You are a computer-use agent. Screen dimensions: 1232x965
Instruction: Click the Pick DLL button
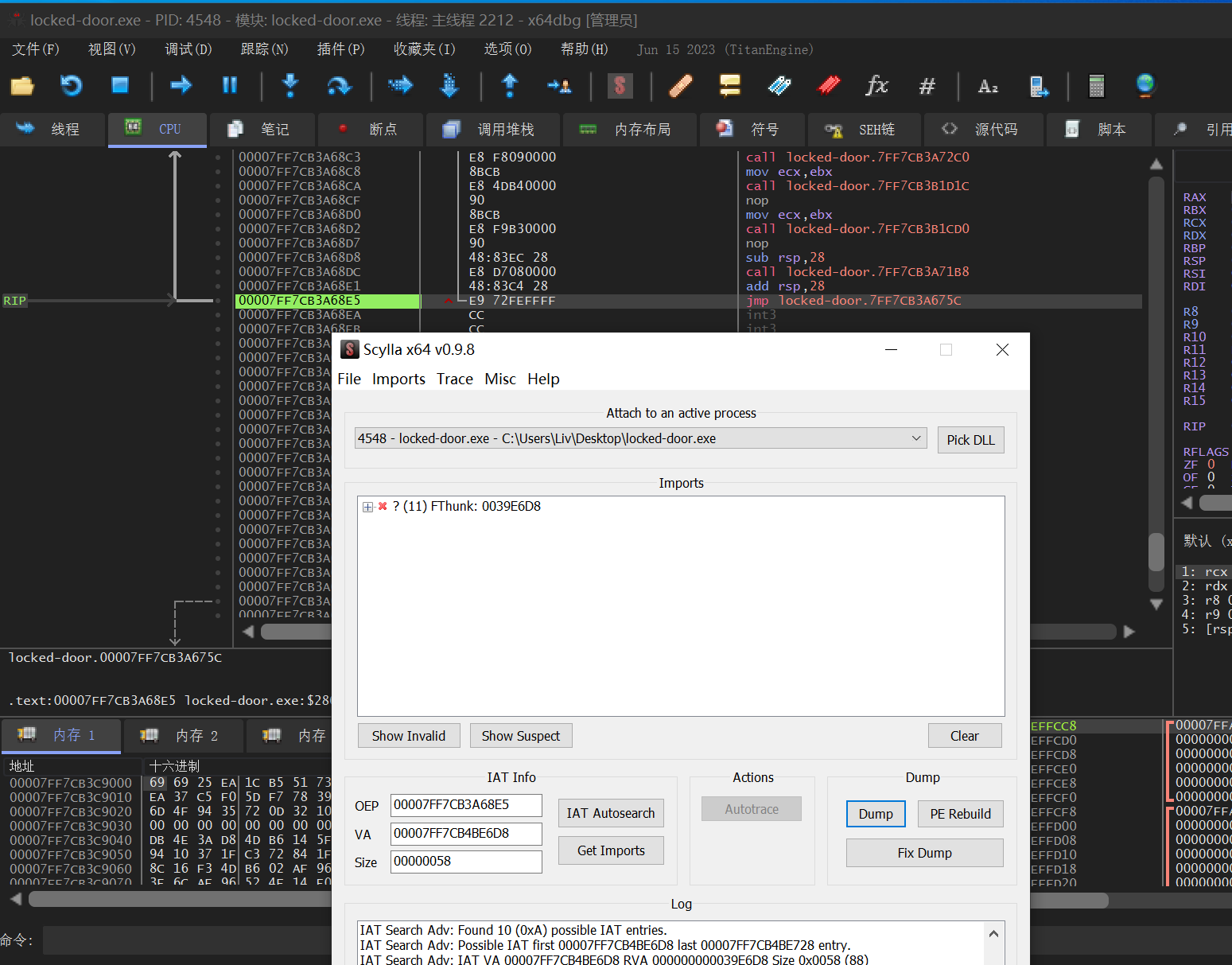tap(970, 440)
